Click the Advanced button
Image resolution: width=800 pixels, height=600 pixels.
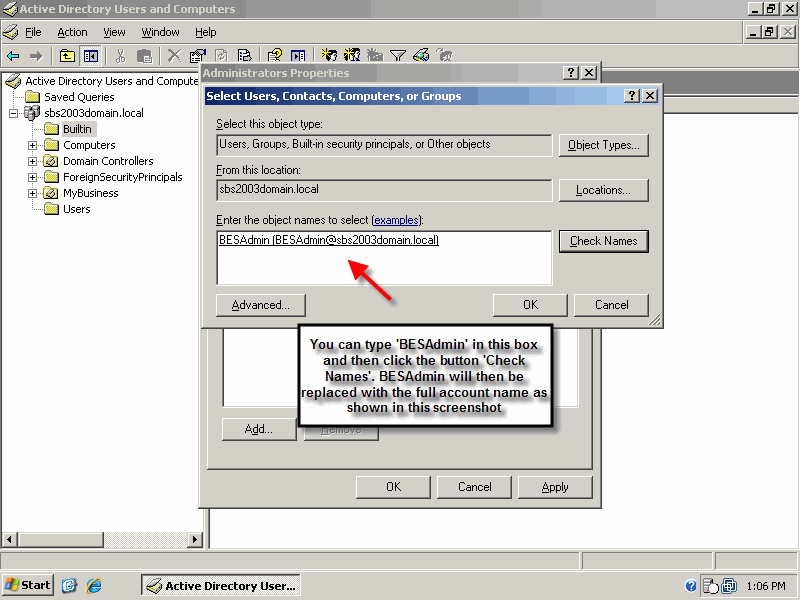(x=261, y=305)
